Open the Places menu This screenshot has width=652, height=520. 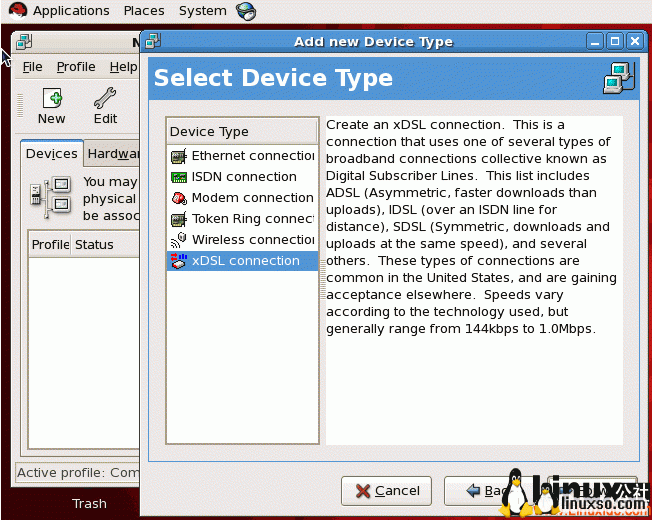[x=144, y=10]
